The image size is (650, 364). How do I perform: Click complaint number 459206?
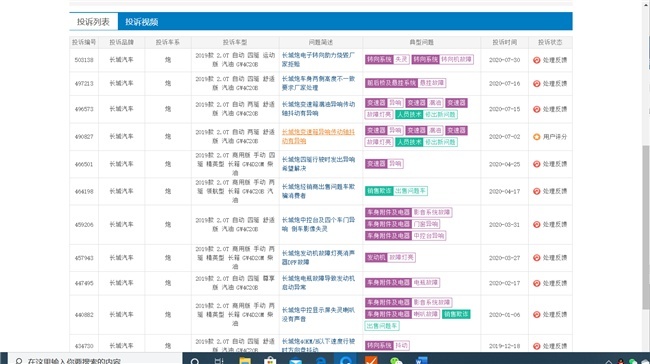click(x=84, y=224)
